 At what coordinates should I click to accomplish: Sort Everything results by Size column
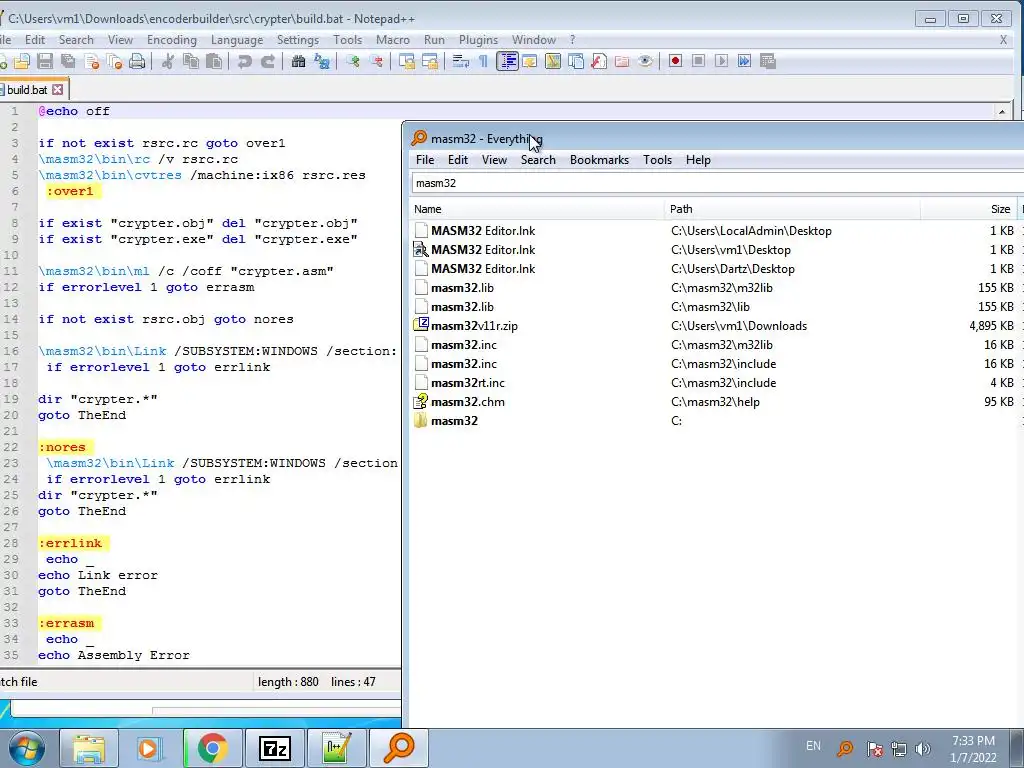pos(968,209)
